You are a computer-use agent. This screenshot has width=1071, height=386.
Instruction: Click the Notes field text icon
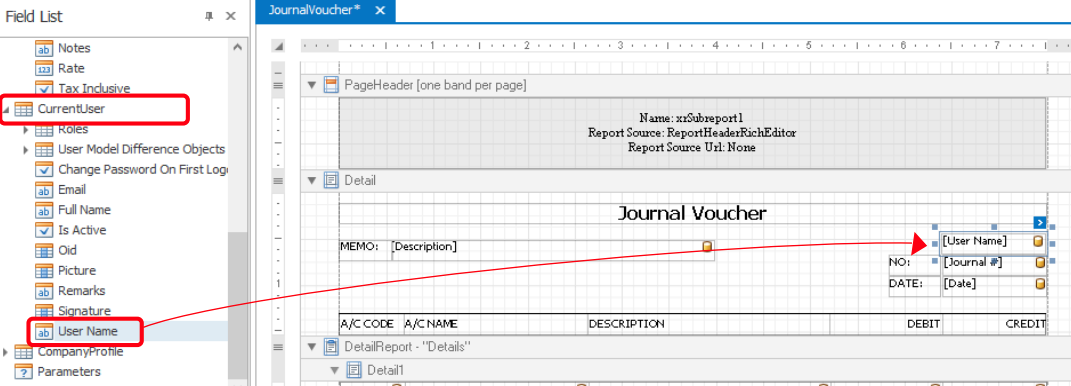(44, 49)
